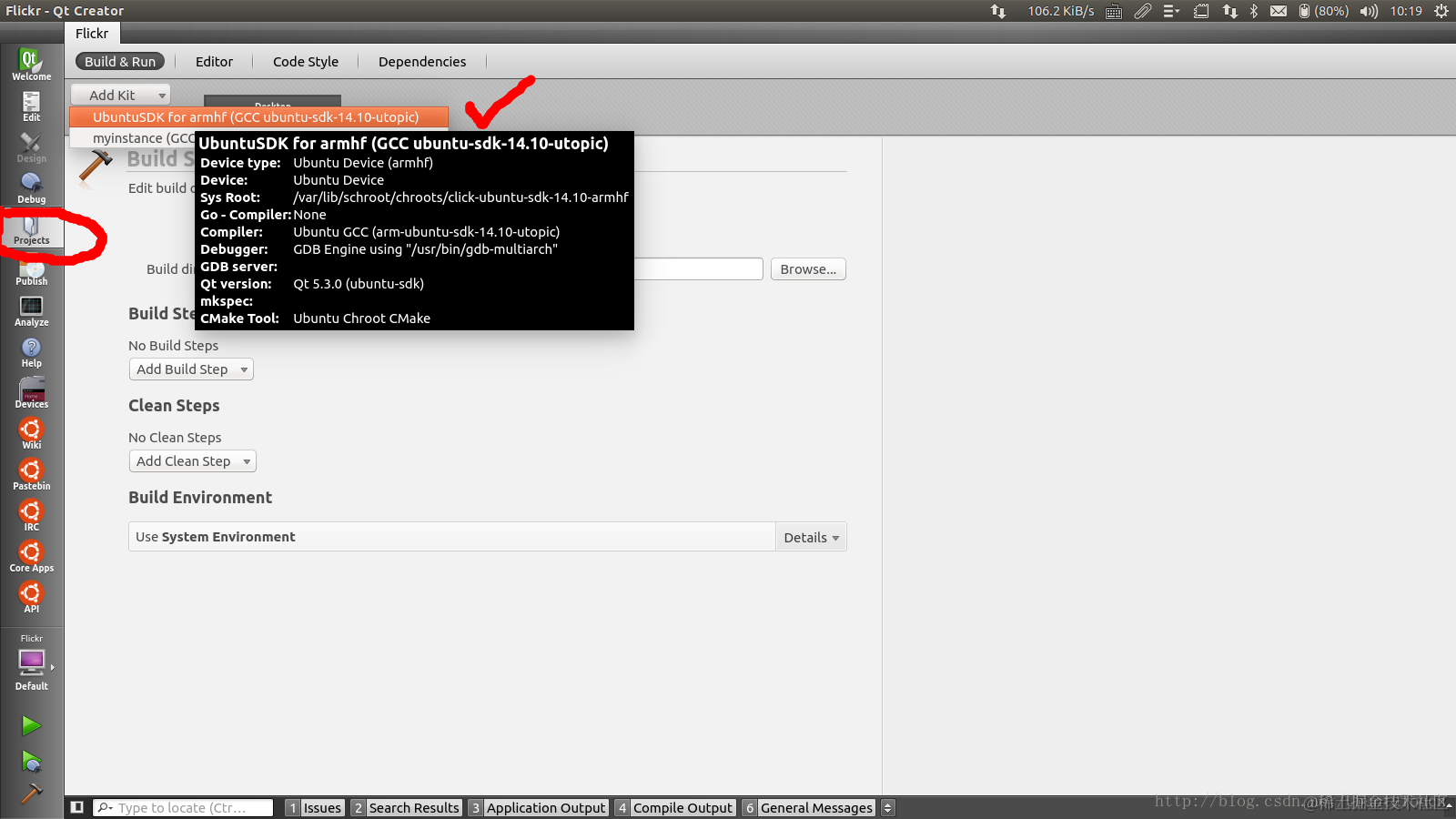Open the battery indicator menu

point(1323,11)
